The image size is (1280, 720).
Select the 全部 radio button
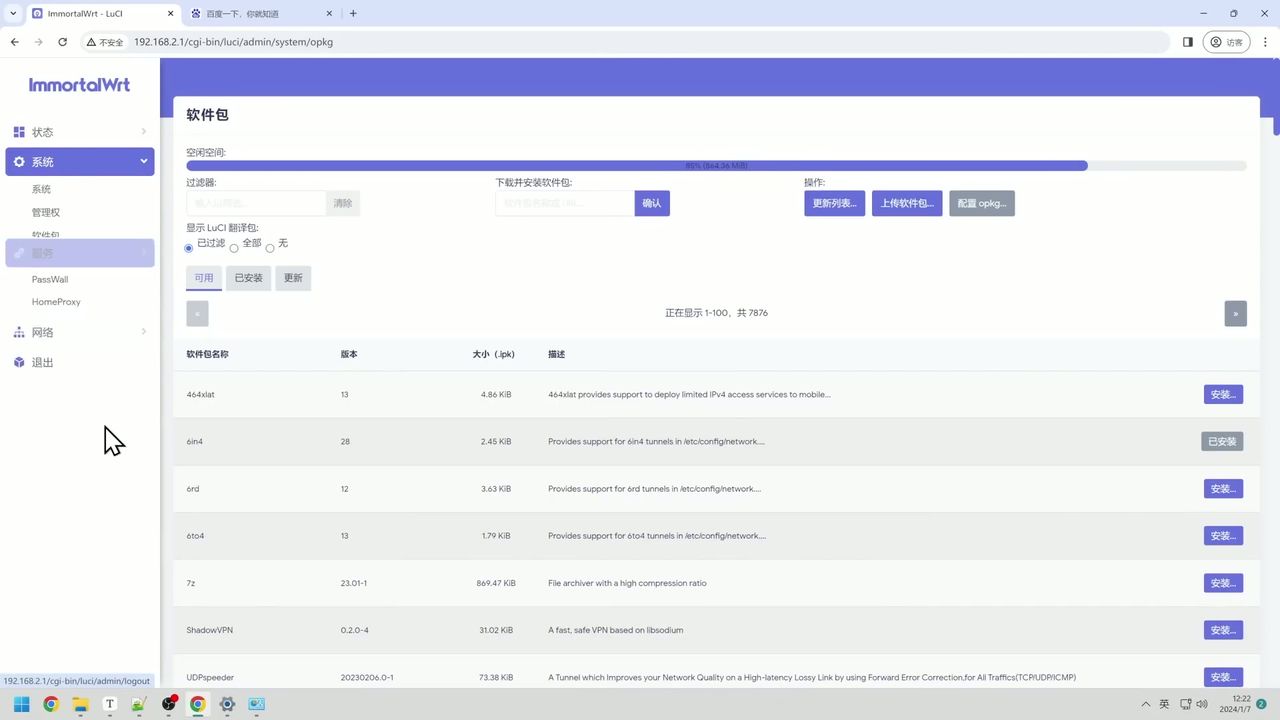234,248
